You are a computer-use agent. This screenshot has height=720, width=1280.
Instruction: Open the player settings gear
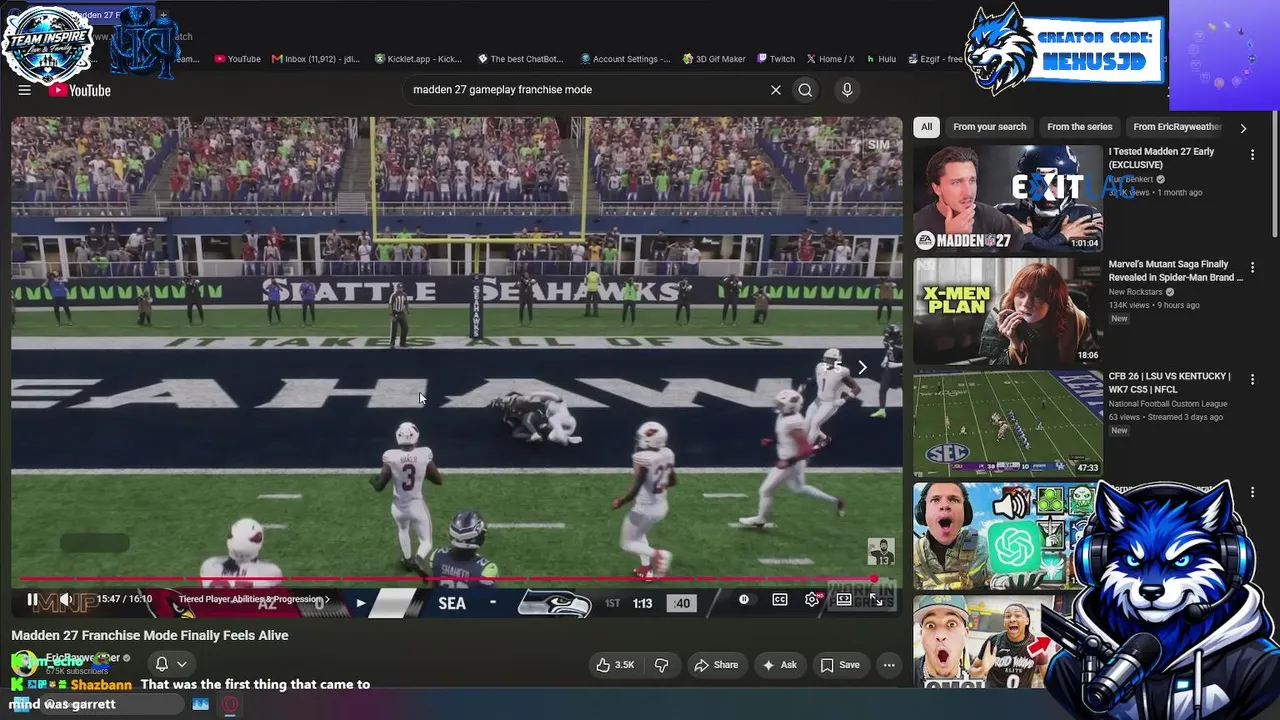[x=812, y=600]
